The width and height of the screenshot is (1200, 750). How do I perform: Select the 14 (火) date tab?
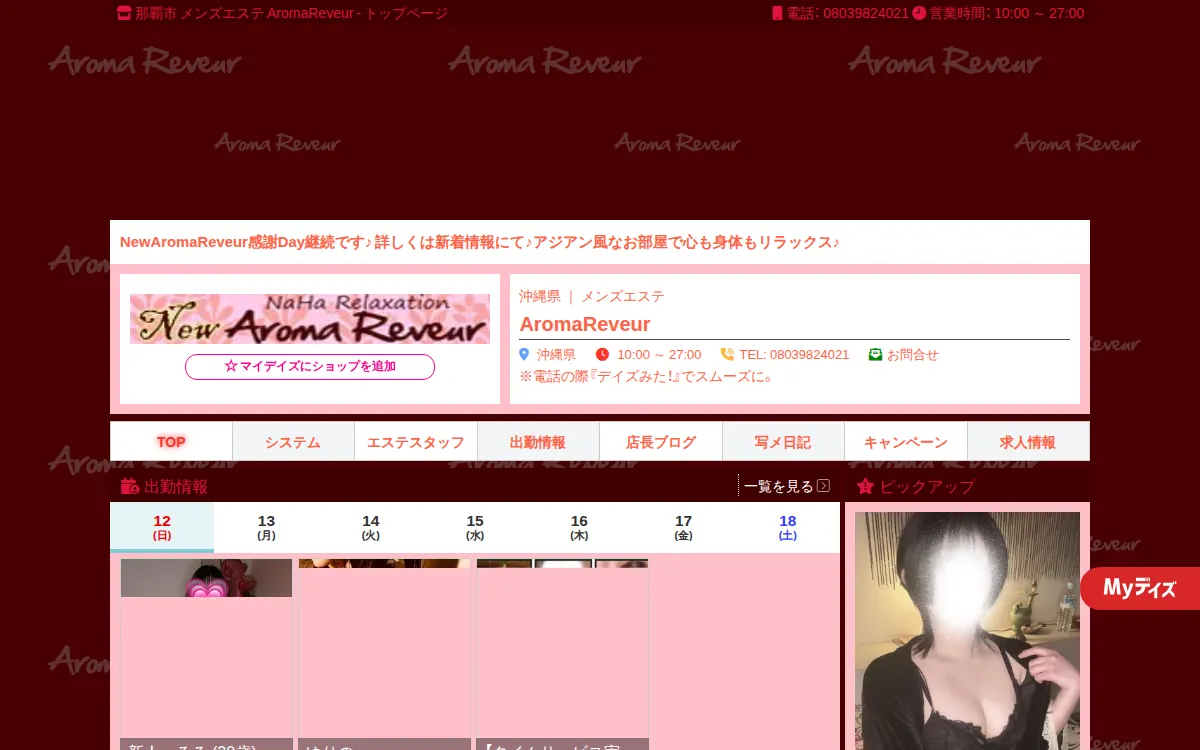pyautogui.click(x=371, y=527)
